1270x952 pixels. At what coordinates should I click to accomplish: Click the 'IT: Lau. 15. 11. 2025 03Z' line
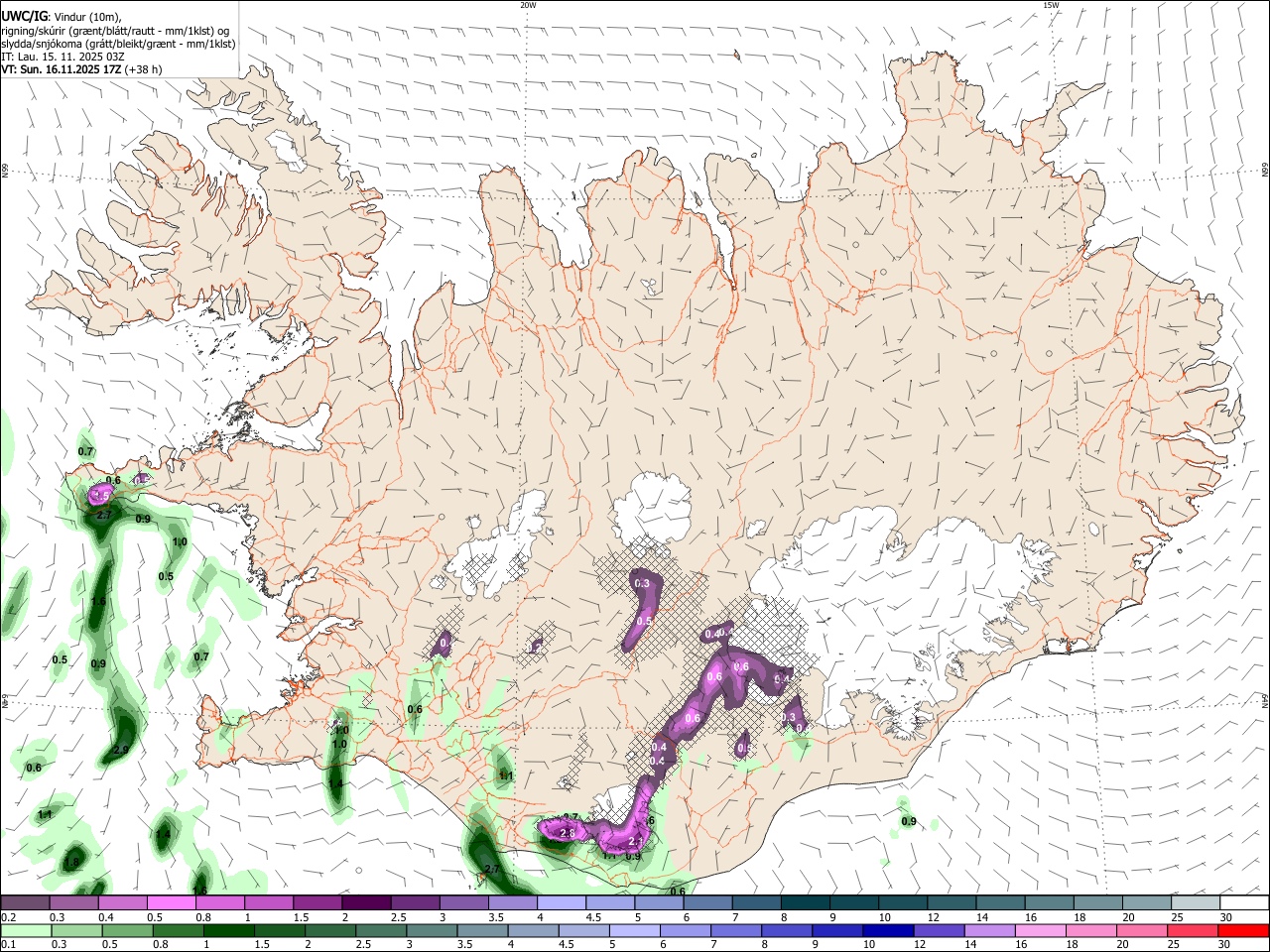[63, 57]
